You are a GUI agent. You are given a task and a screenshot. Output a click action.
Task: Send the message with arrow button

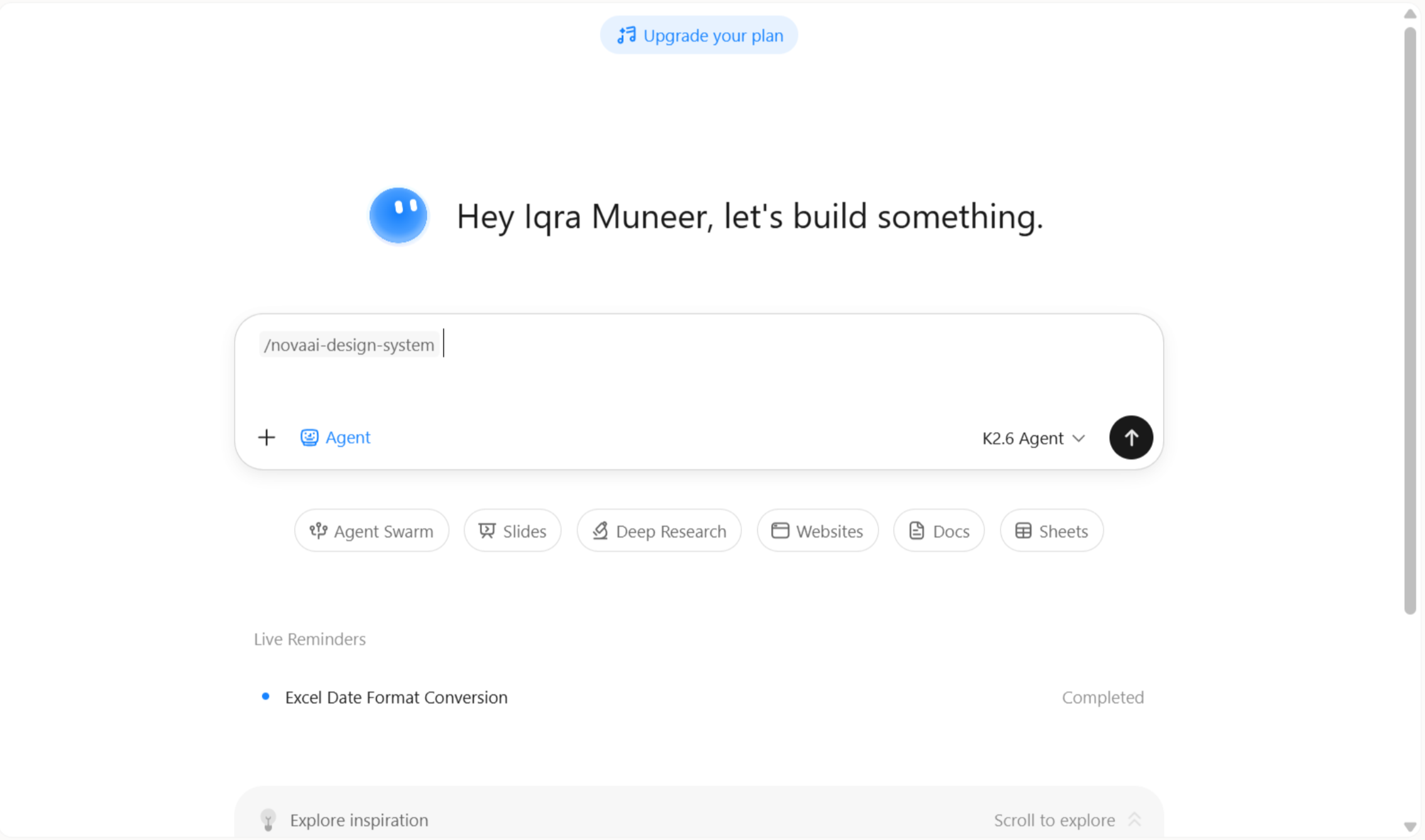1131,438
